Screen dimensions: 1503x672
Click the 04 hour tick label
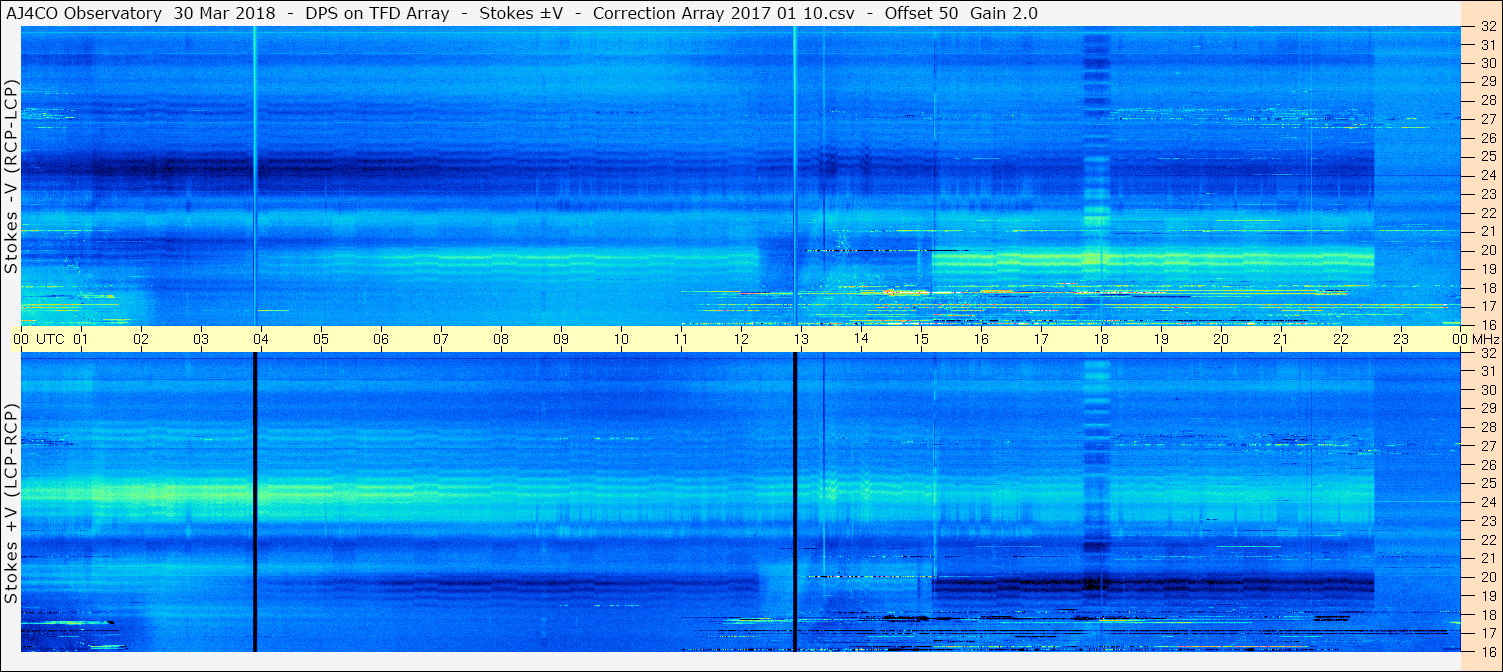pos(261,339)
